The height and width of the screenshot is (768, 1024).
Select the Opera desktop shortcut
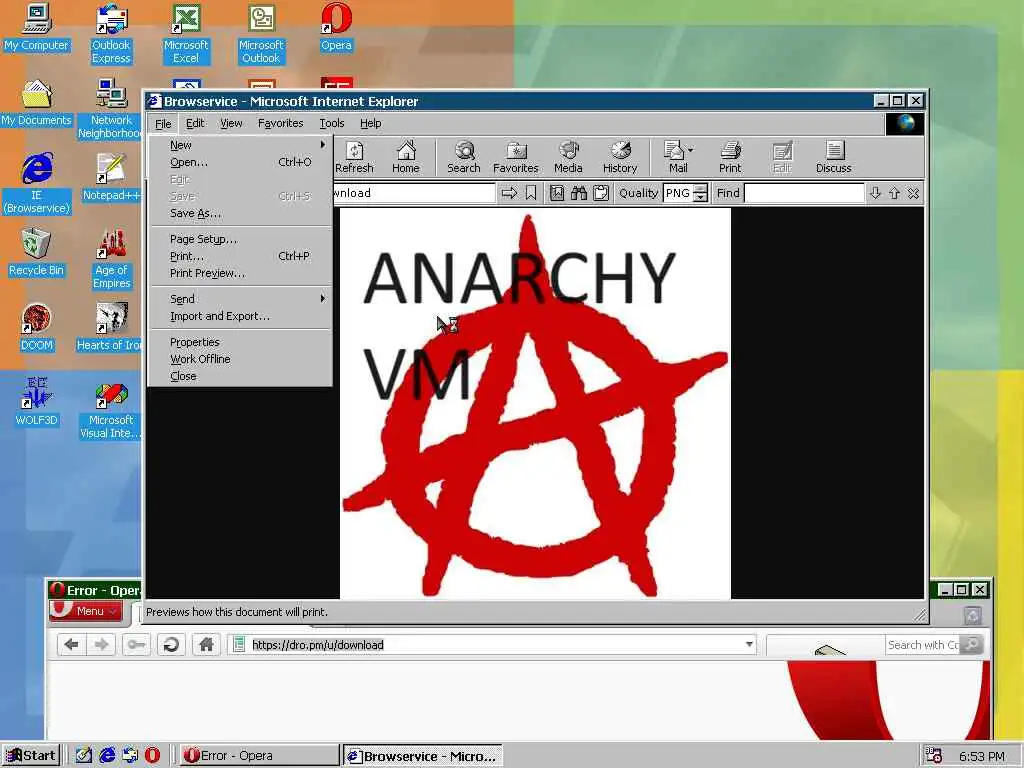click(x=336, y=27)
